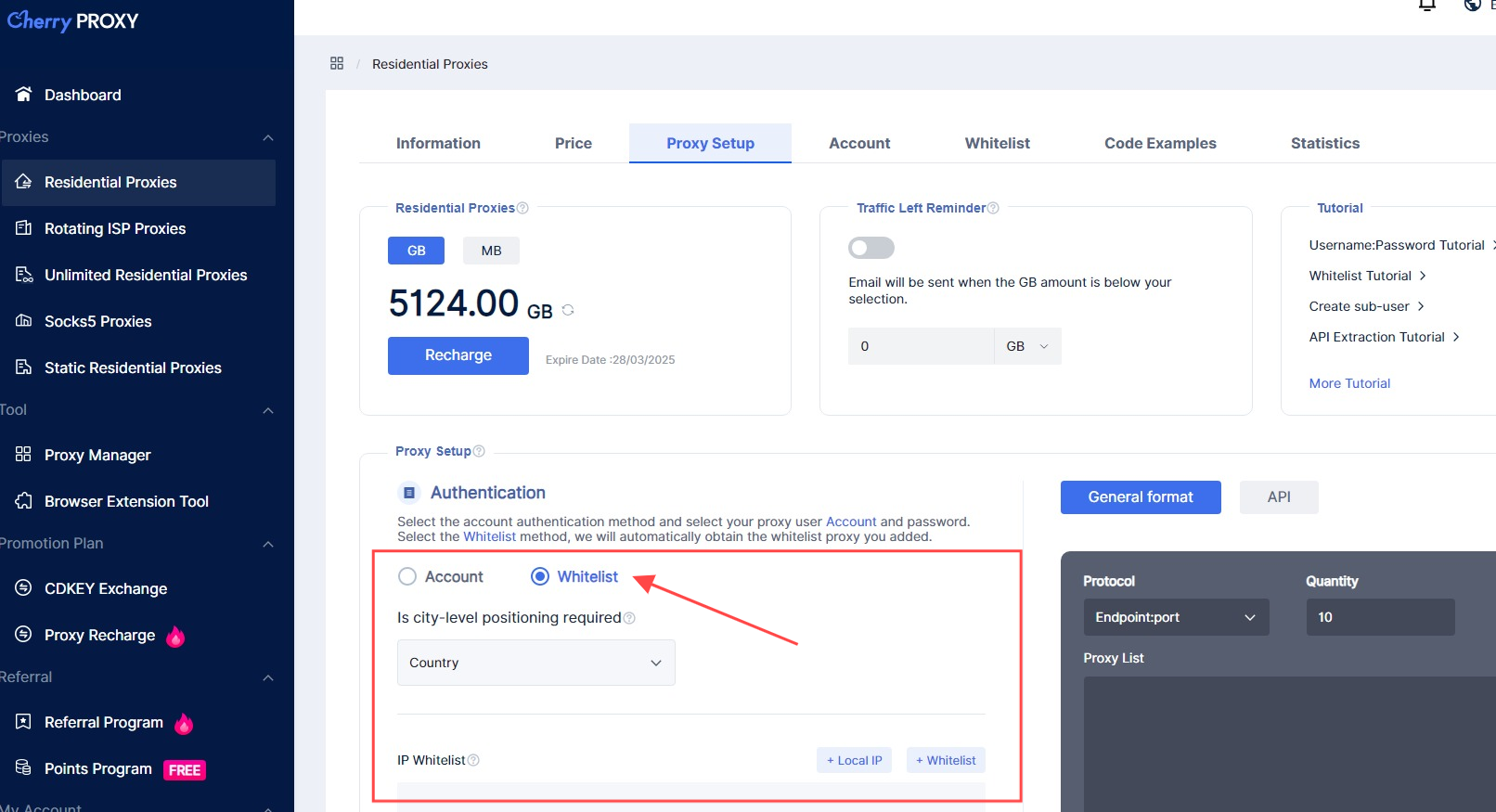Open the Statistics tab
Screen dimensions: 1496x812
(x=1324, y=143)
